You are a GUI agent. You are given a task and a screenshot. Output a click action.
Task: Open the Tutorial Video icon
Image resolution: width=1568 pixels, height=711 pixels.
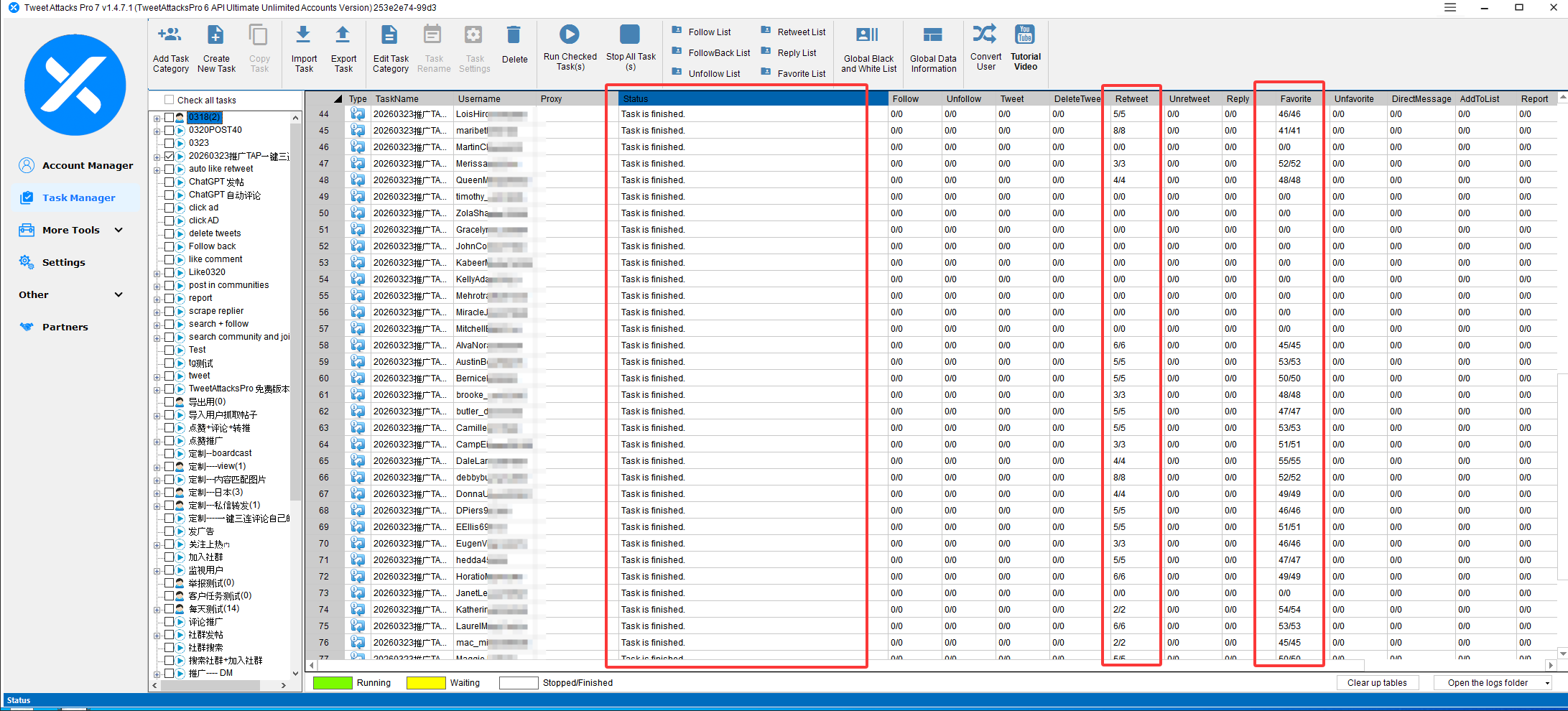pos(1024,34)
